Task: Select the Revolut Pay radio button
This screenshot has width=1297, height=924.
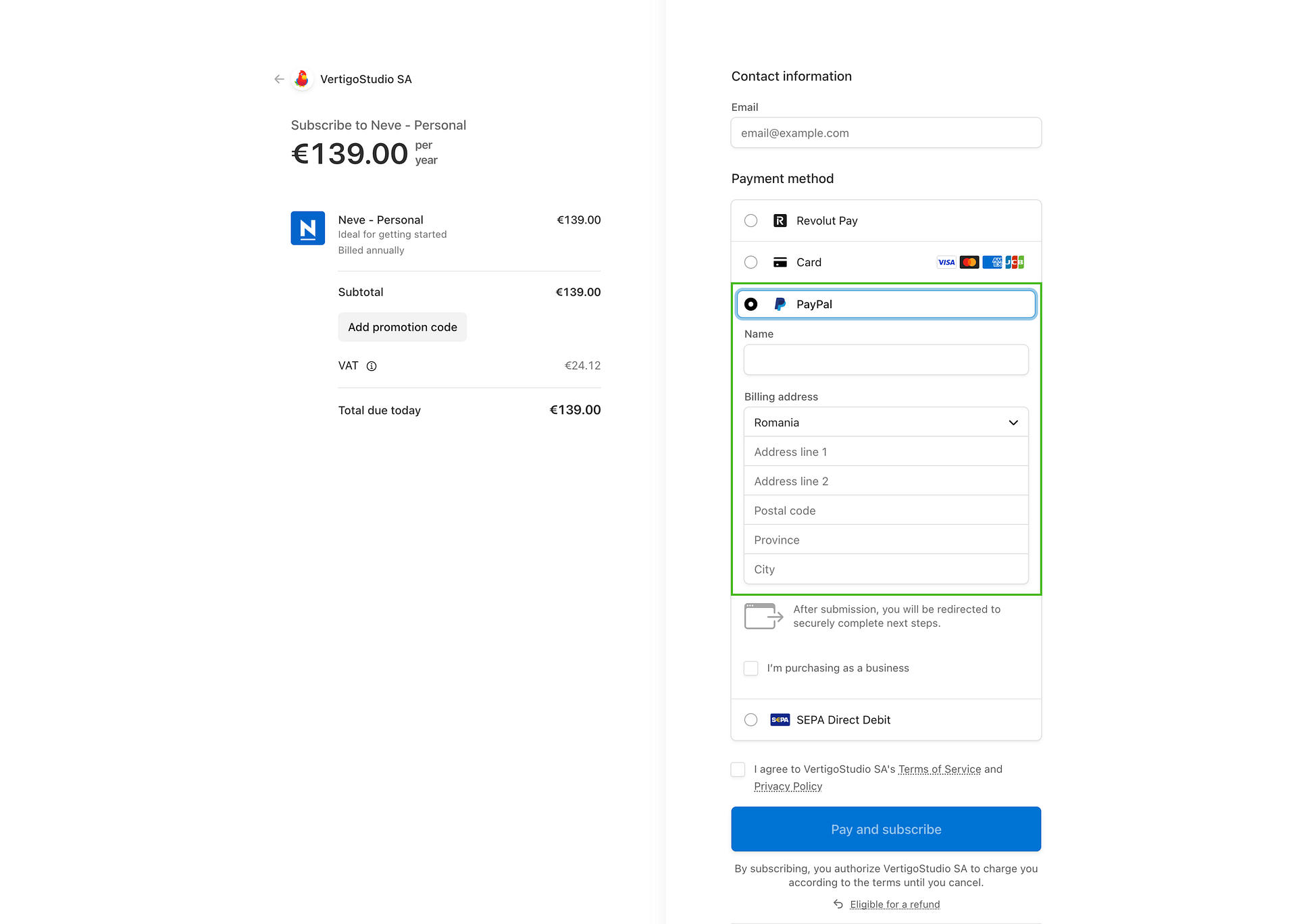Action: click(751, 221)
